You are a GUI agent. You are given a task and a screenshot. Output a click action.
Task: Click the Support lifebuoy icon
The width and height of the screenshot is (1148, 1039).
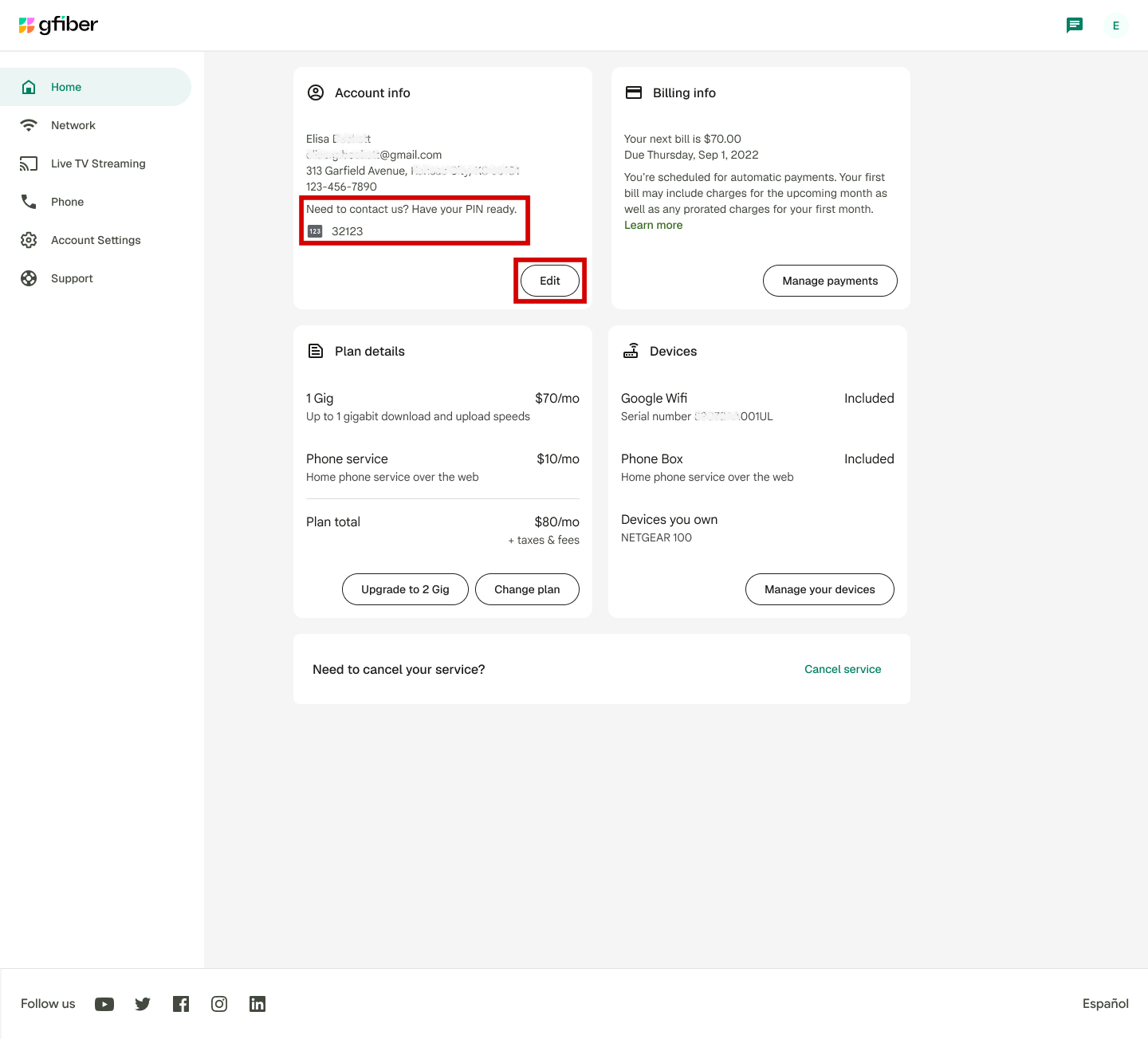point(29,278)
